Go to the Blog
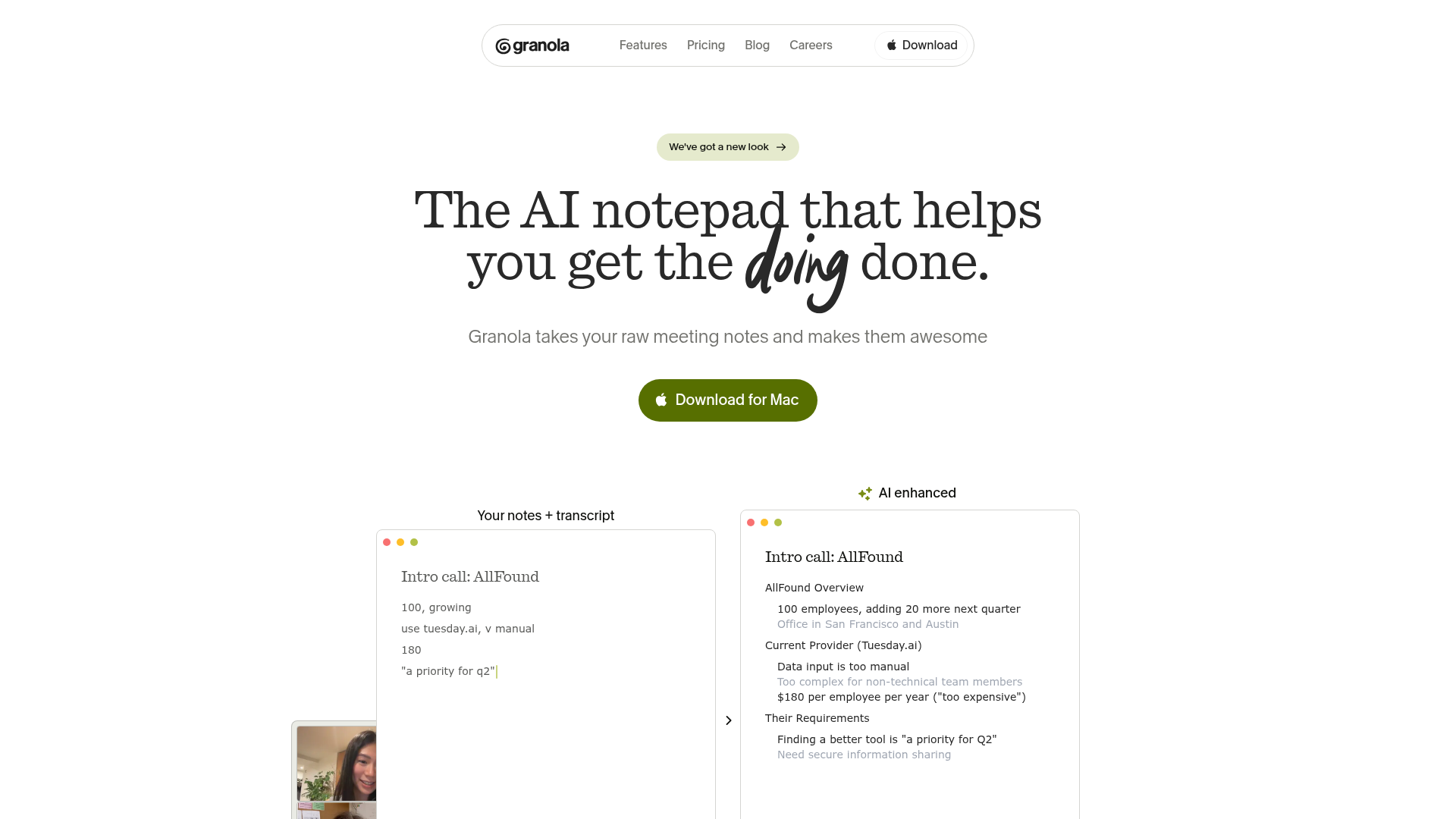This screenshot has height=819, width=1456. click(x=757, y=45)
